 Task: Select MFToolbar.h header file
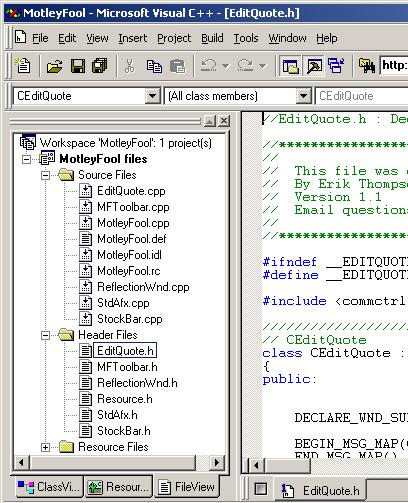[x=127, y=367]
